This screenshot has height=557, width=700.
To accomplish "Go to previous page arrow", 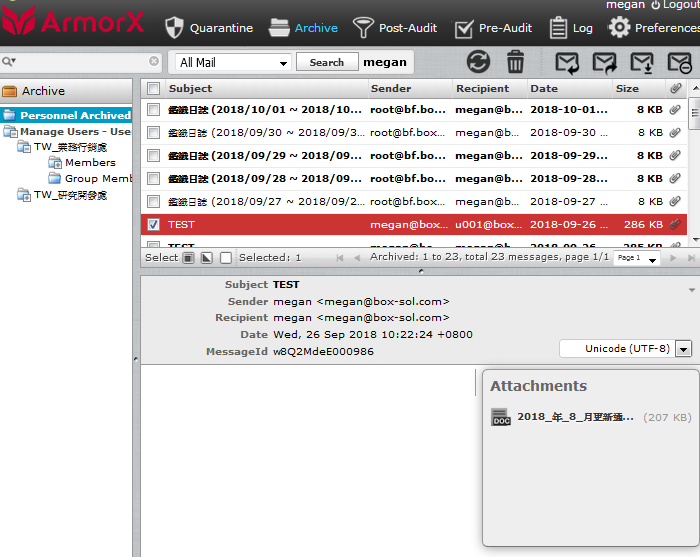I will (357, 258).
